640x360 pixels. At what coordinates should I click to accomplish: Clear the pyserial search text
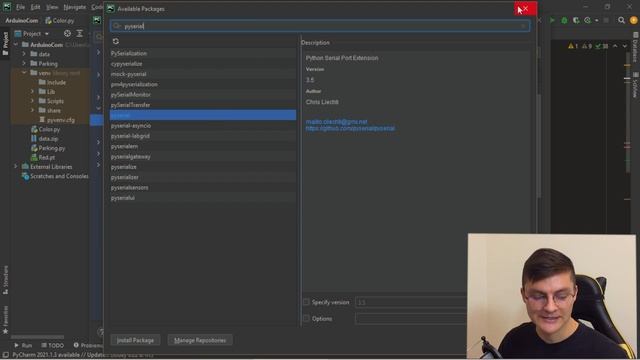click(x=523, y=26)
